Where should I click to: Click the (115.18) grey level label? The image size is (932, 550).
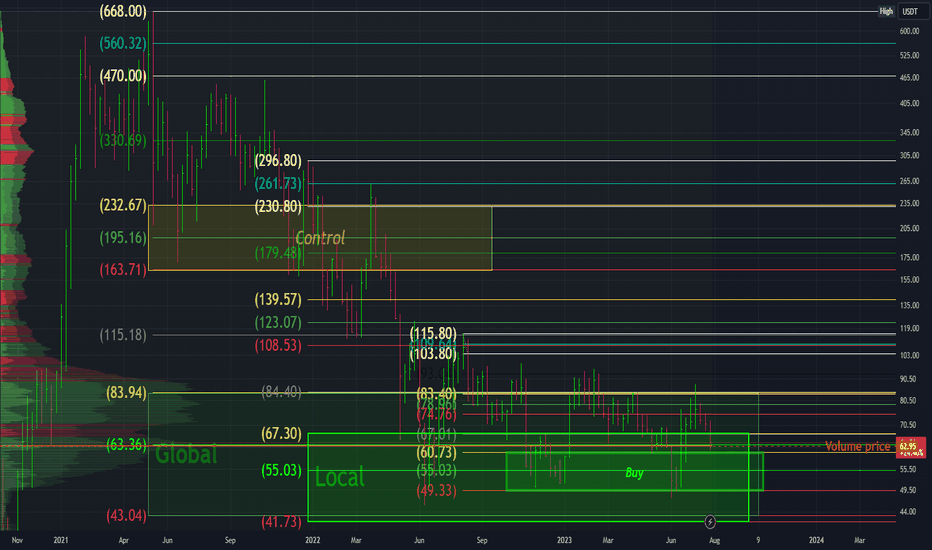[123, 335]
